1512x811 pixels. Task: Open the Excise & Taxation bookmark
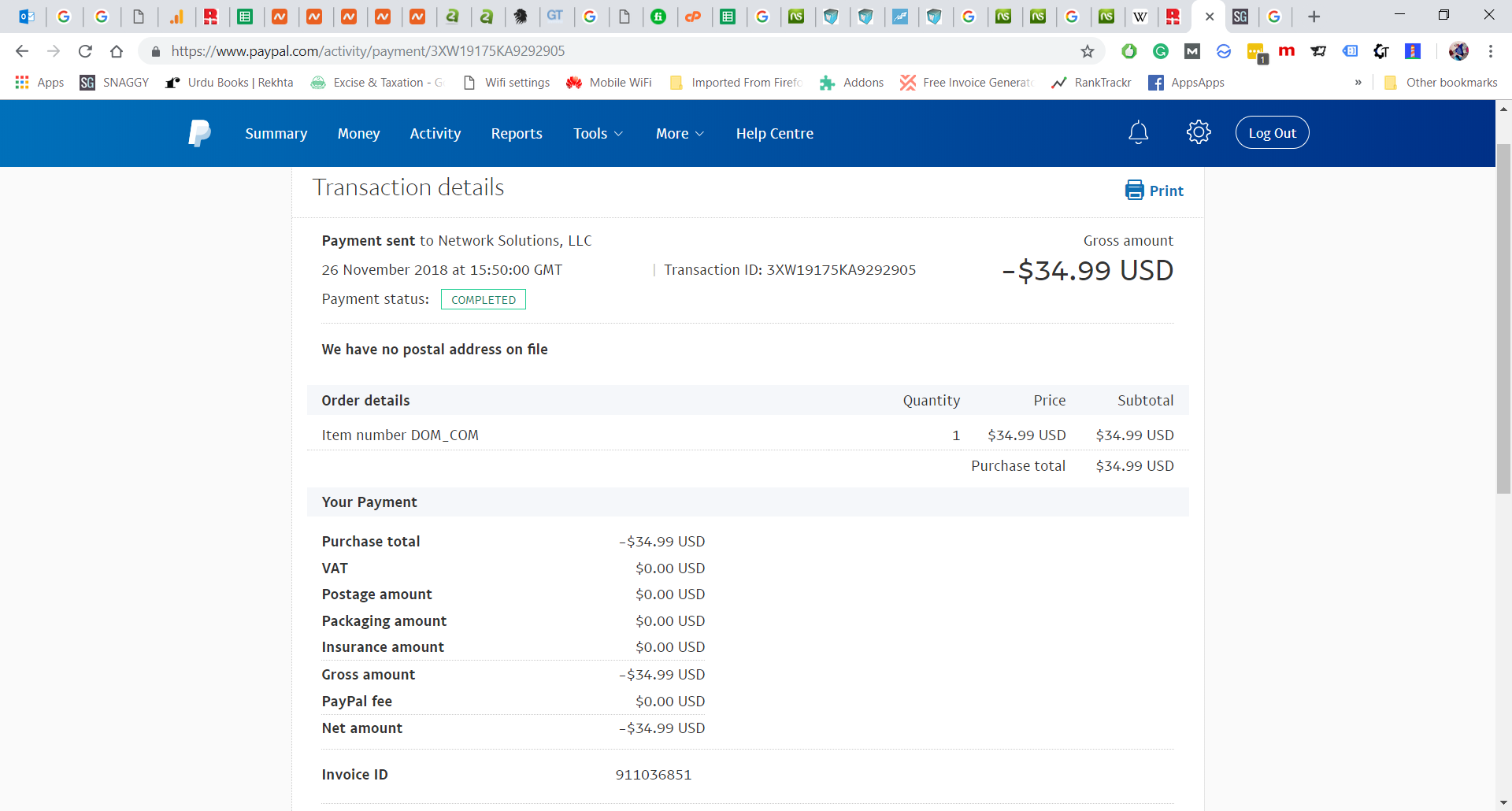(377, 83)
